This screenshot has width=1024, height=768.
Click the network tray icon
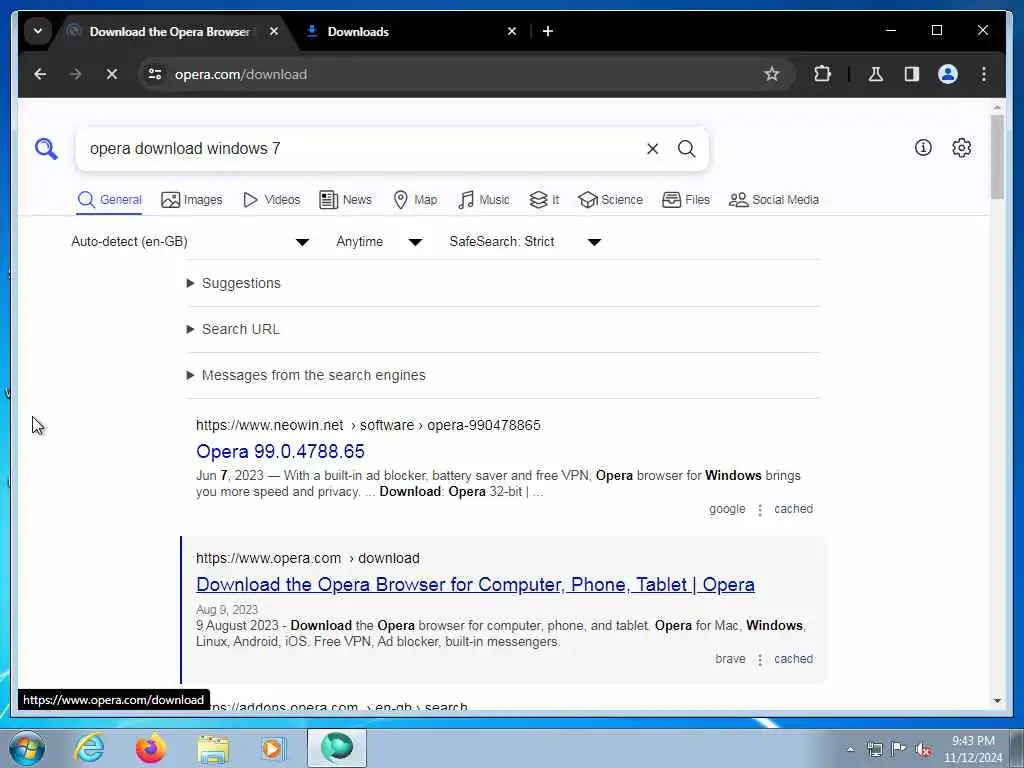click(x=874, y=750)
